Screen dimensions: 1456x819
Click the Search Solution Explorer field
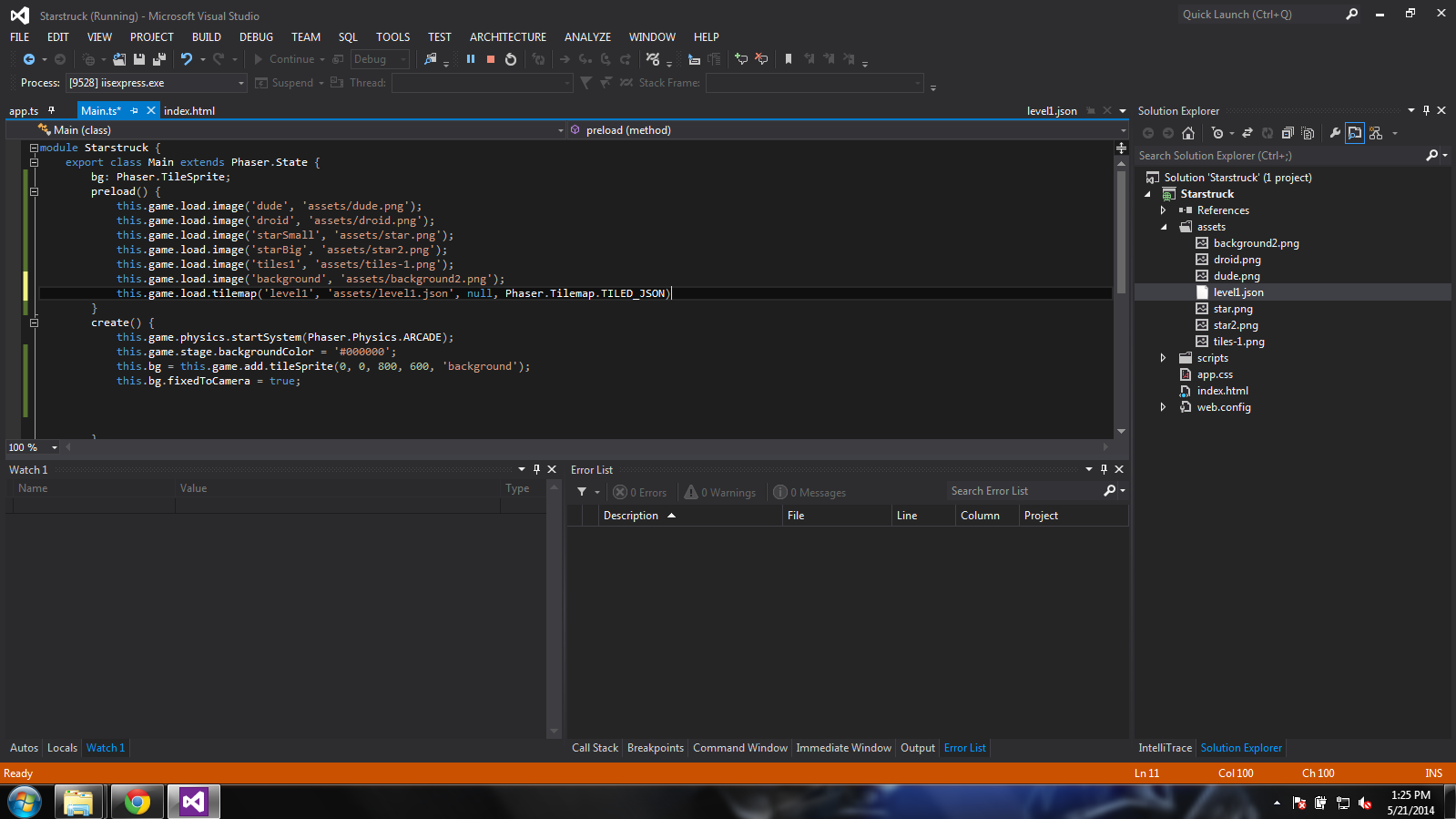pos(1279,156)
